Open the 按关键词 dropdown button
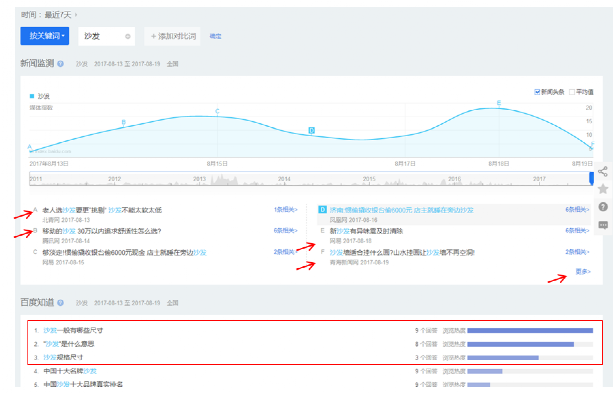The image size is (613, 393). (x=45, y=36)
